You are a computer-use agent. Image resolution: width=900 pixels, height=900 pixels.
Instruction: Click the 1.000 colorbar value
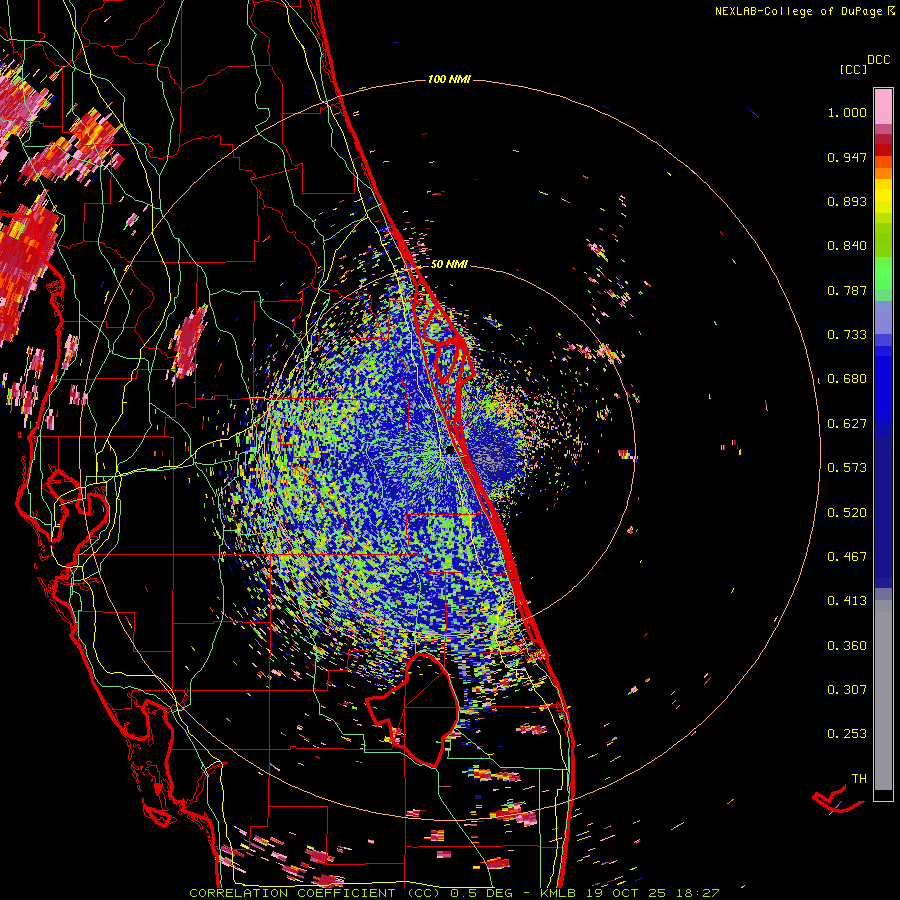847,112
